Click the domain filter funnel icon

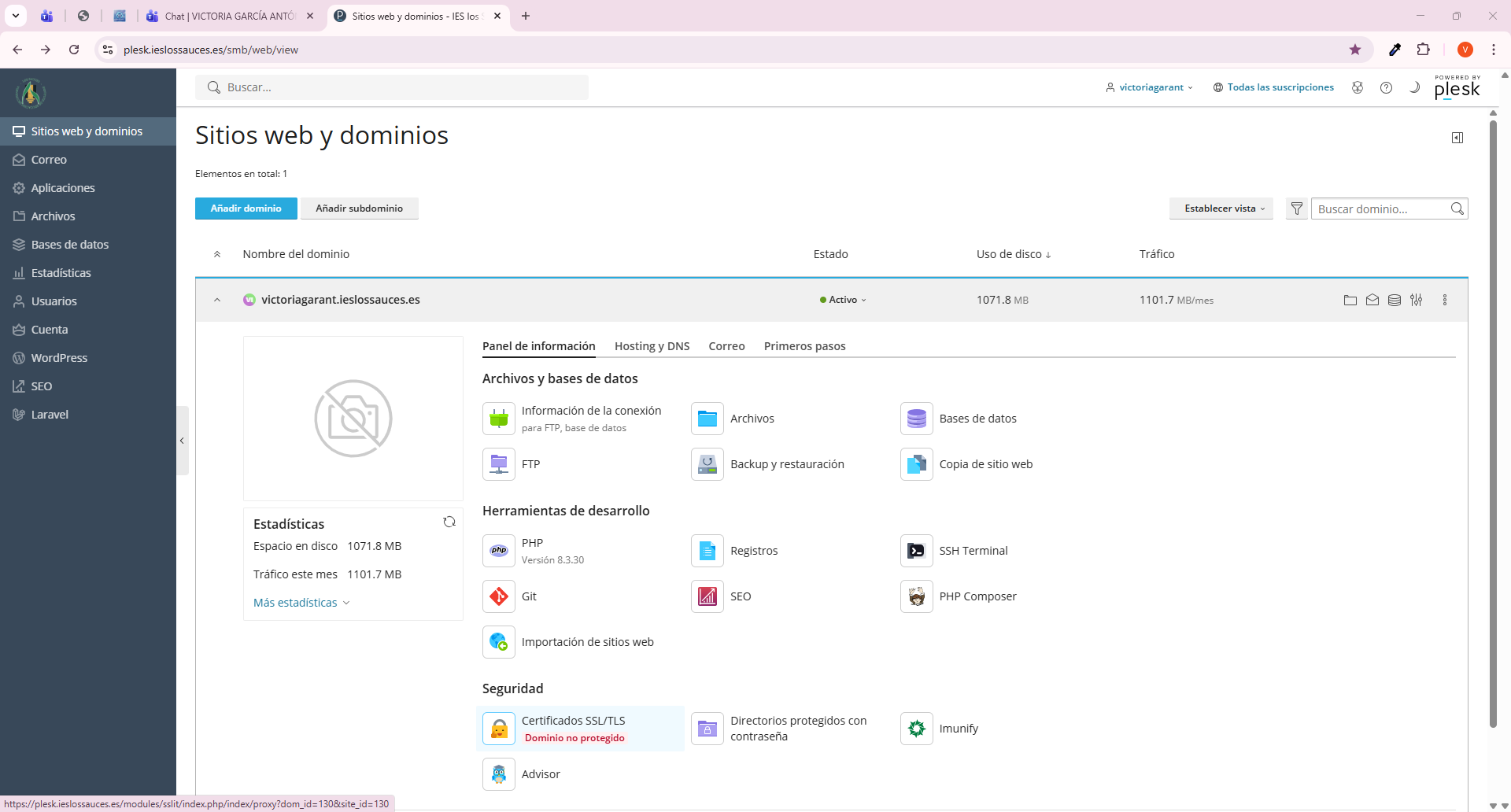tap(1296, 209)
